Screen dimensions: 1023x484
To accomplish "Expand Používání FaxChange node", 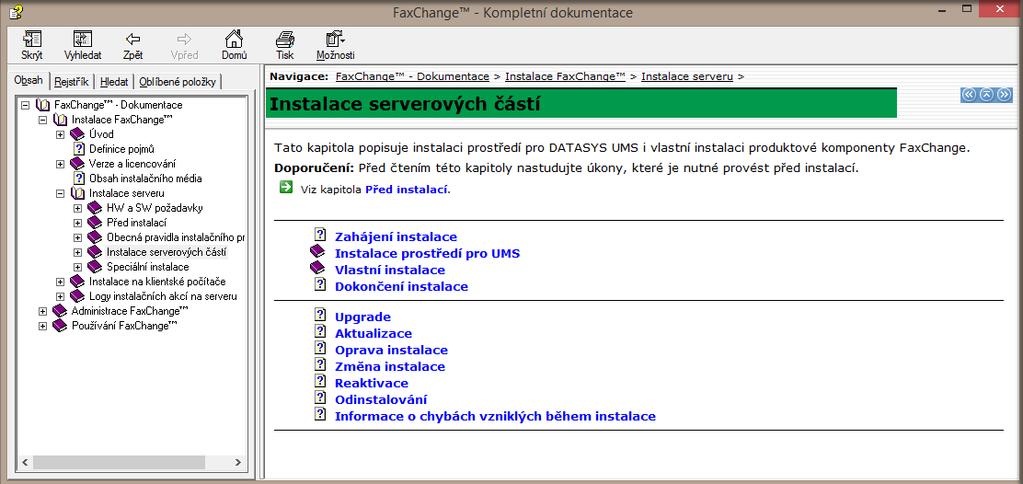I will pyautogui.click(x=42, y=325).
